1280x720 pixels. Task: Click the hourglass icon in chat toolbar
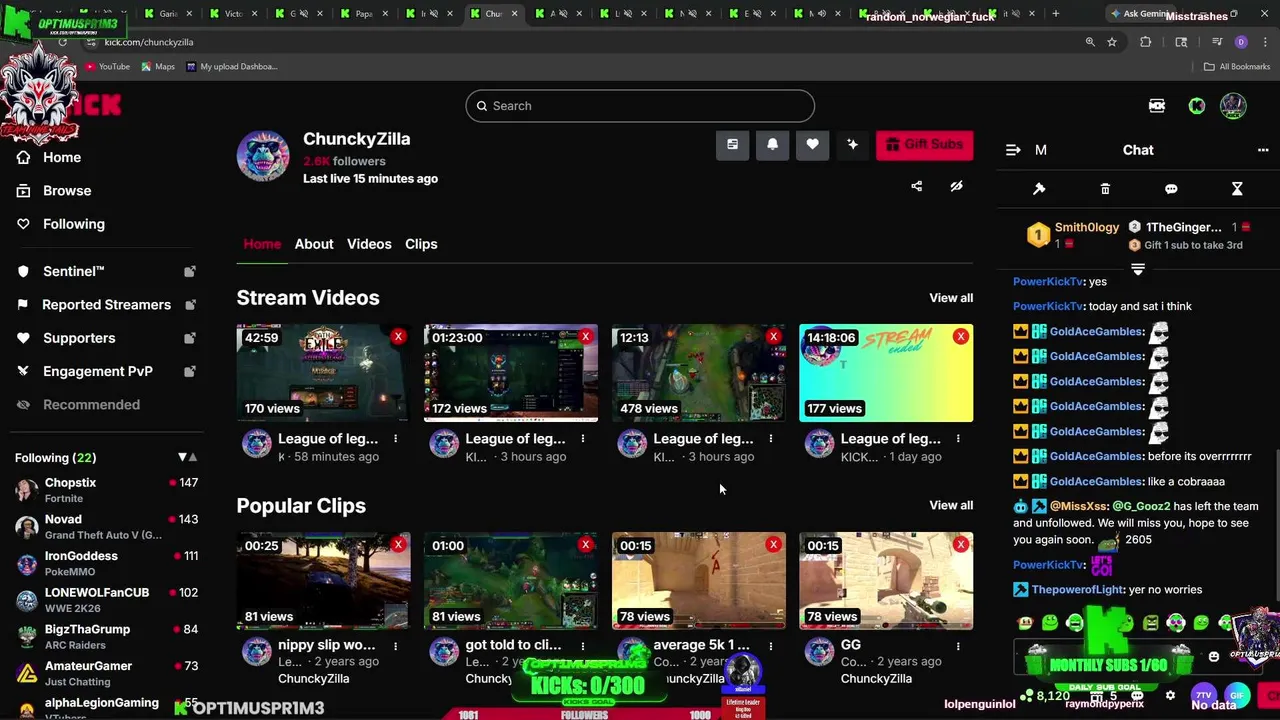[x=1237, y=189]
